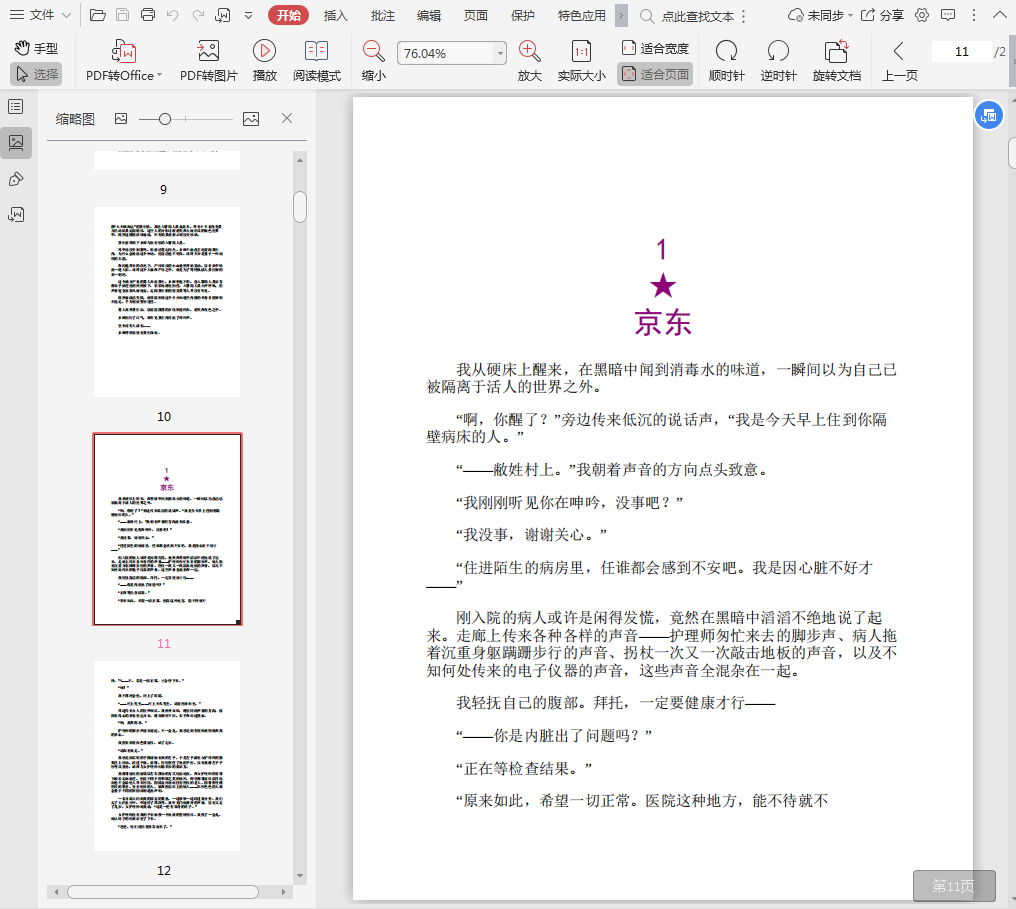Open the document convert sidebar icon

(x=16, y=214)
